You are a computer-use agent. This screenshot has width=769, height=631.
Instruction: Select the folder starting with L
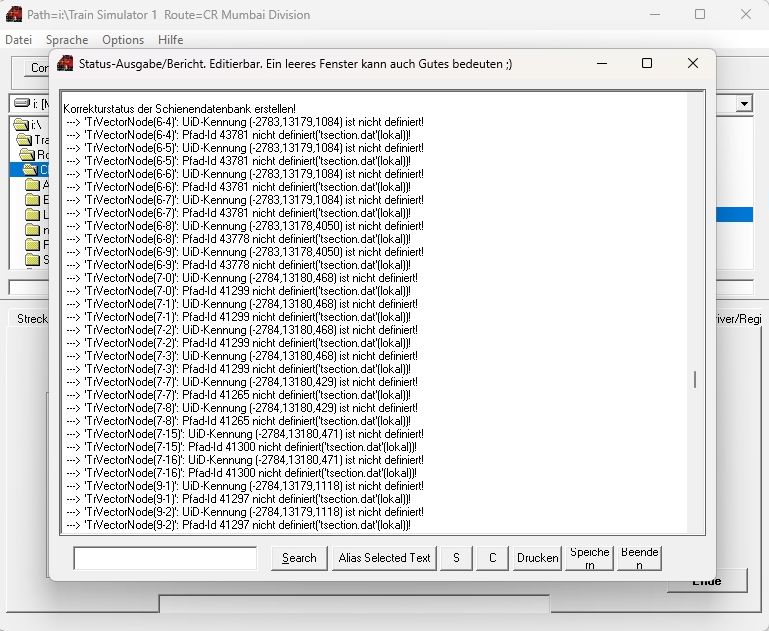(x=33, y=215)
